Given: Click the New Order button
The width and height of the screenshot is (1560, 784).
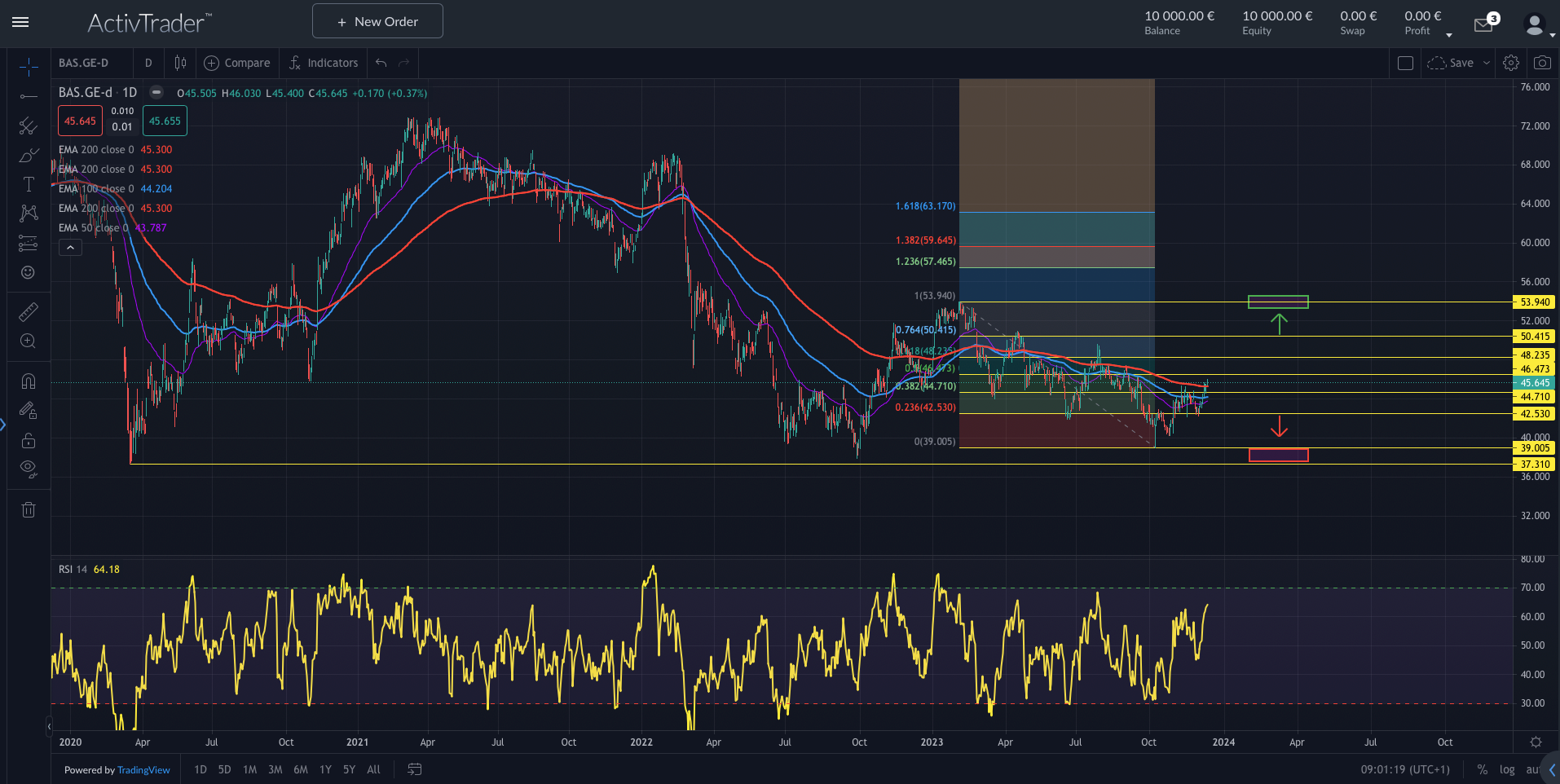Looking at the screenshot, I should pyautogui.click(x=377, y=21).
